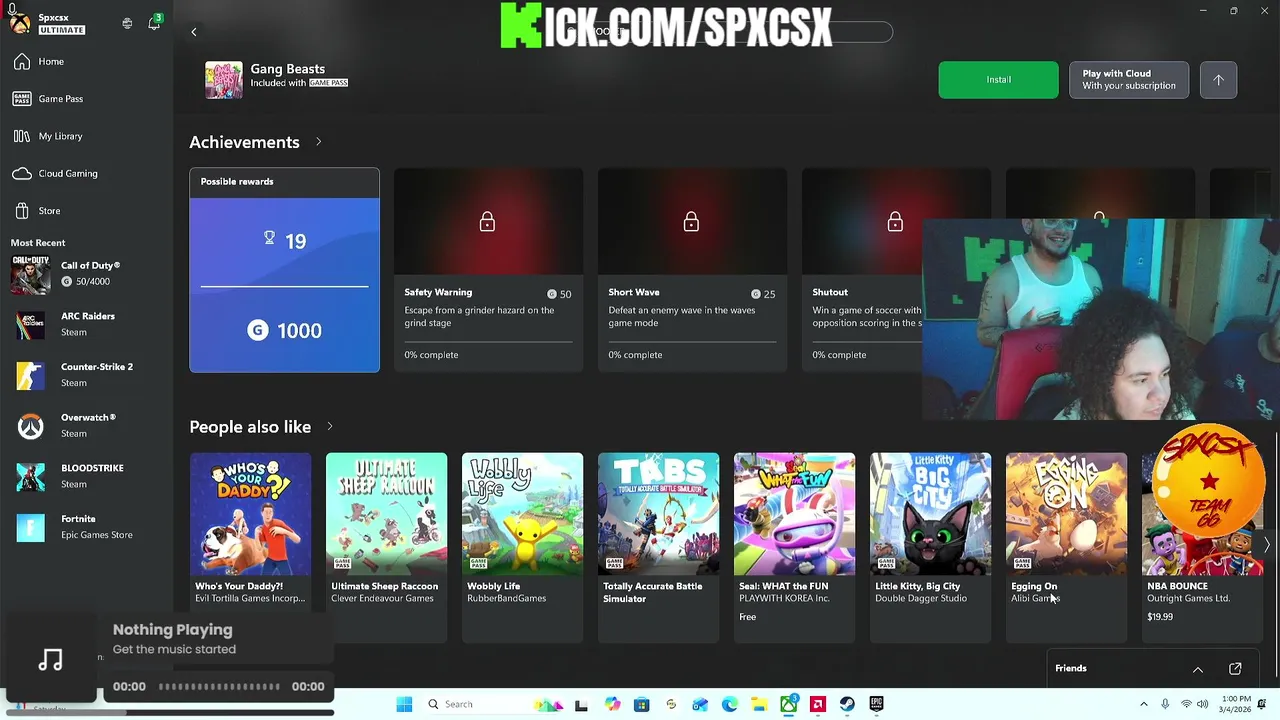Viewport: 1280px width, 720px height.
Task: Open volume control in system tray
Action: coord(1205,705)
